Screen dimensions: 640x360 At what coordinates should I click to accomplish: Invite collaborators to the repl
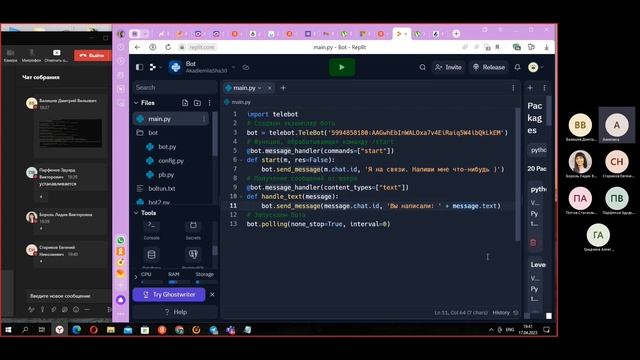pyautogui.click(x=448, y=67)
